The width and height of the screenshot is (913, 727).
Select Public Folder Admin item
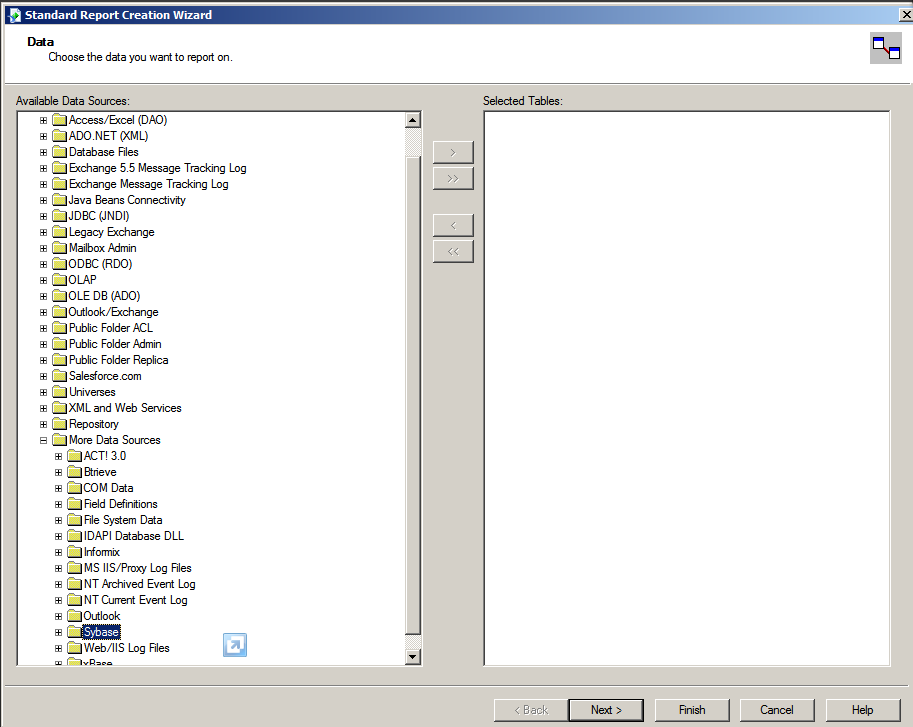pyautogui.click(x=115, y=344)
